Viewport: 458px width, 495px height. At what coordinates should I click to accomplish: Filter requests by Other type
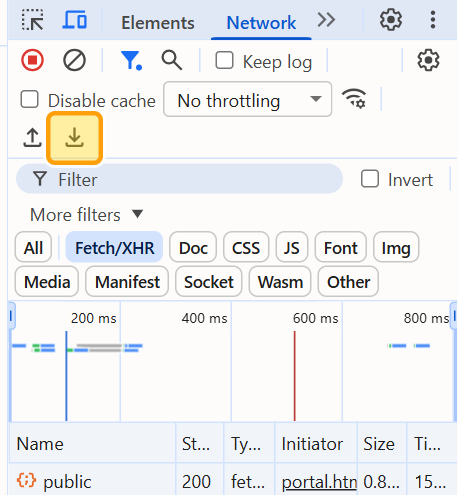point(348,282)
